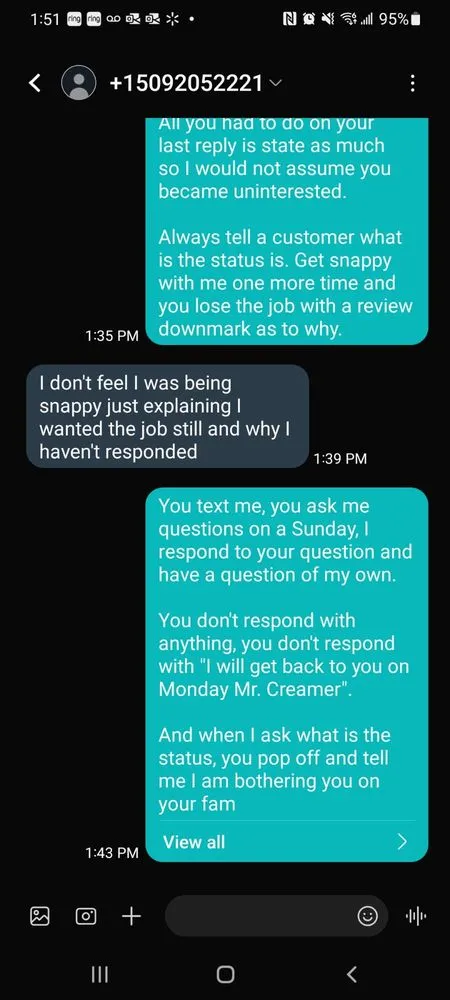
Task: Open the three-dot more options menu
Action: coord(413,83)
